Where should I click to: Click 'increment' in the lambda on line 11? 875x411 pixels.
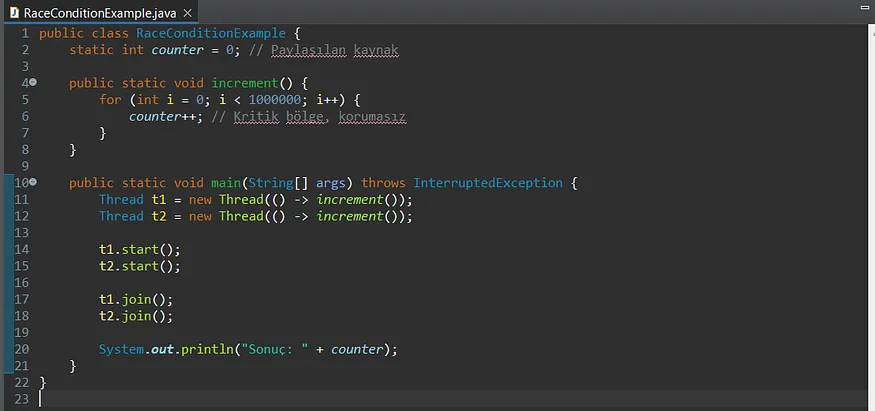click(349, 200)
